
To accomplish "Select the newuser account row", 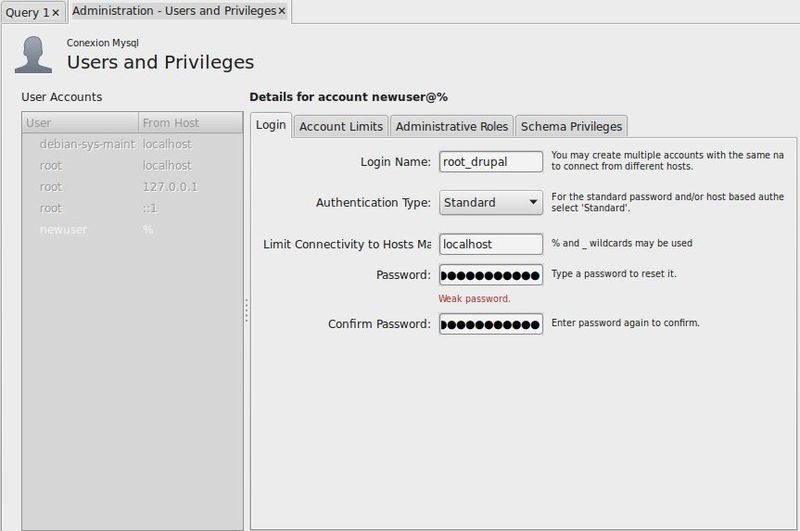I will [x=133, y=230].
